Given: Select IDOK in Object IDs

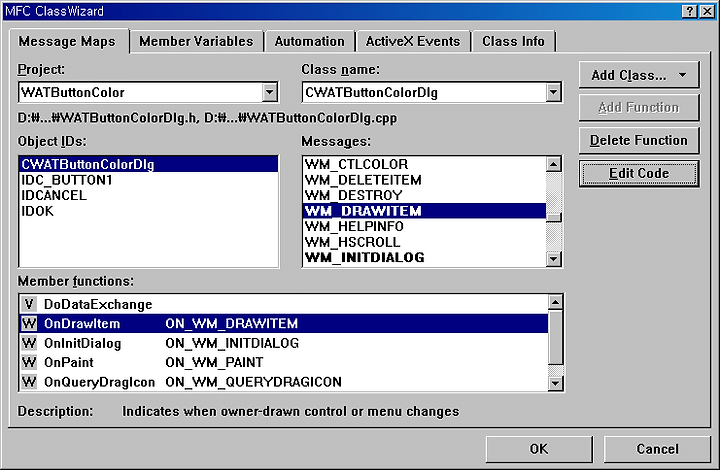Looking at the screenshot, I should click(149, 211).
